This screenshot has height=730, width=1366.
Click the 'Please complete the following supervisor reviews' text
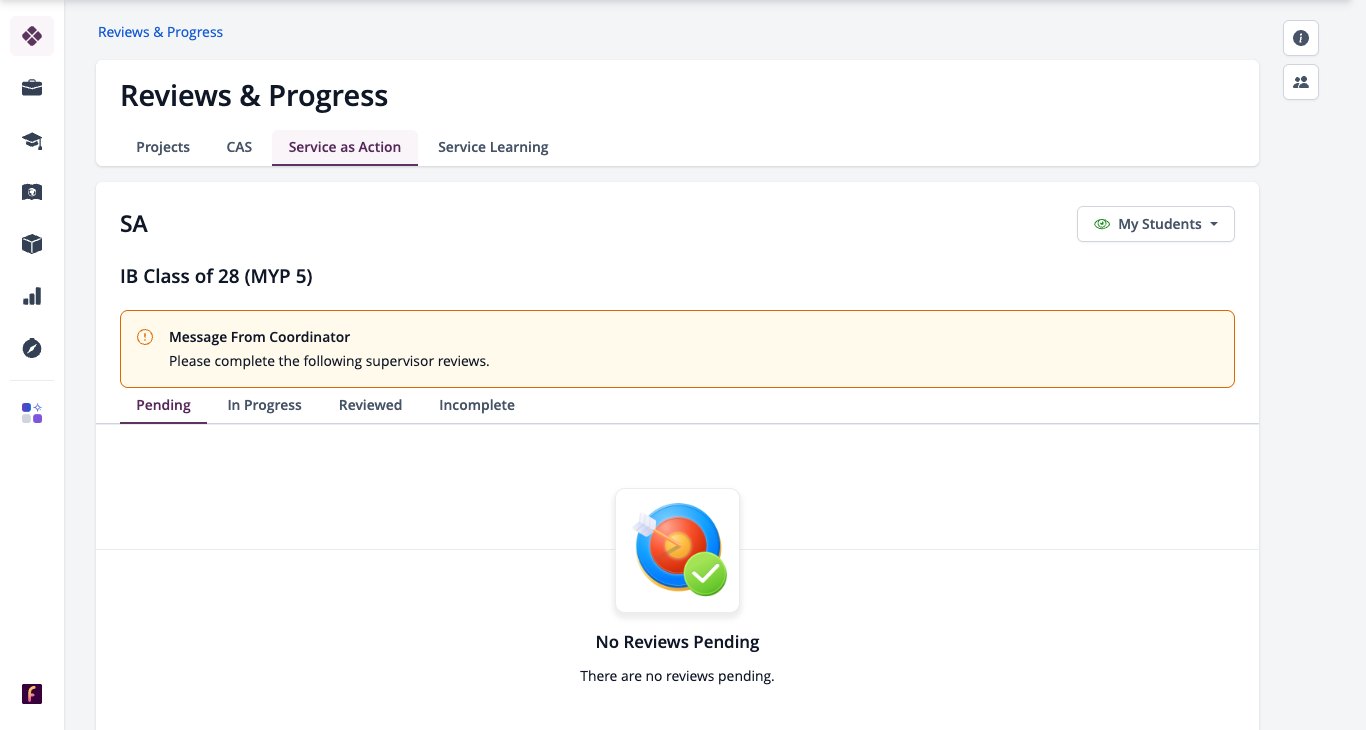pos(329,361)
